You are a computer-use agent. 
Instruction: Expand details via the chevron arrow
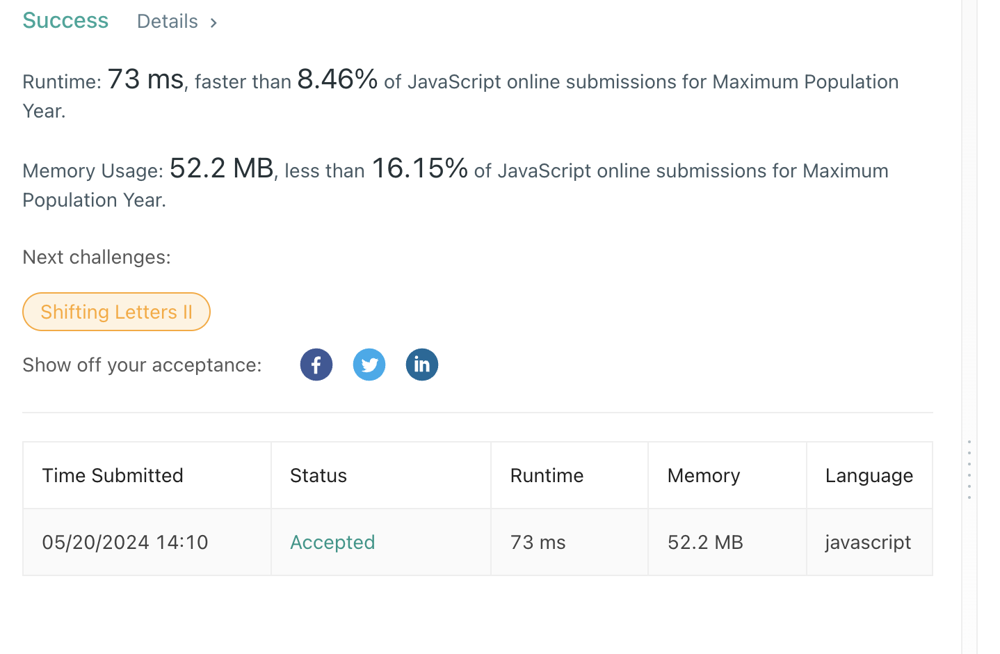click(214, 23)
